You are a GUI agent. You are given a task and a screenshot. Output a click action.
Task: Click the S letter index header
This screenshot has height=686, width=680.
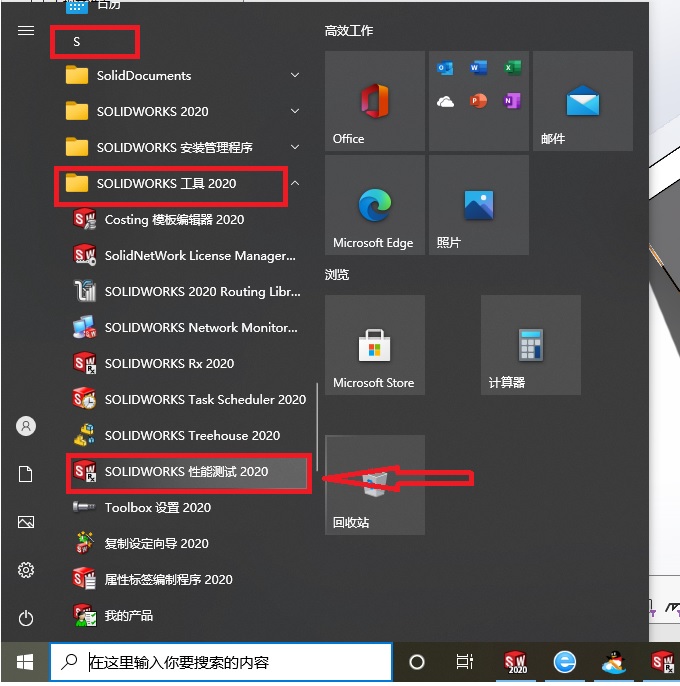click(x=77, y=42)
